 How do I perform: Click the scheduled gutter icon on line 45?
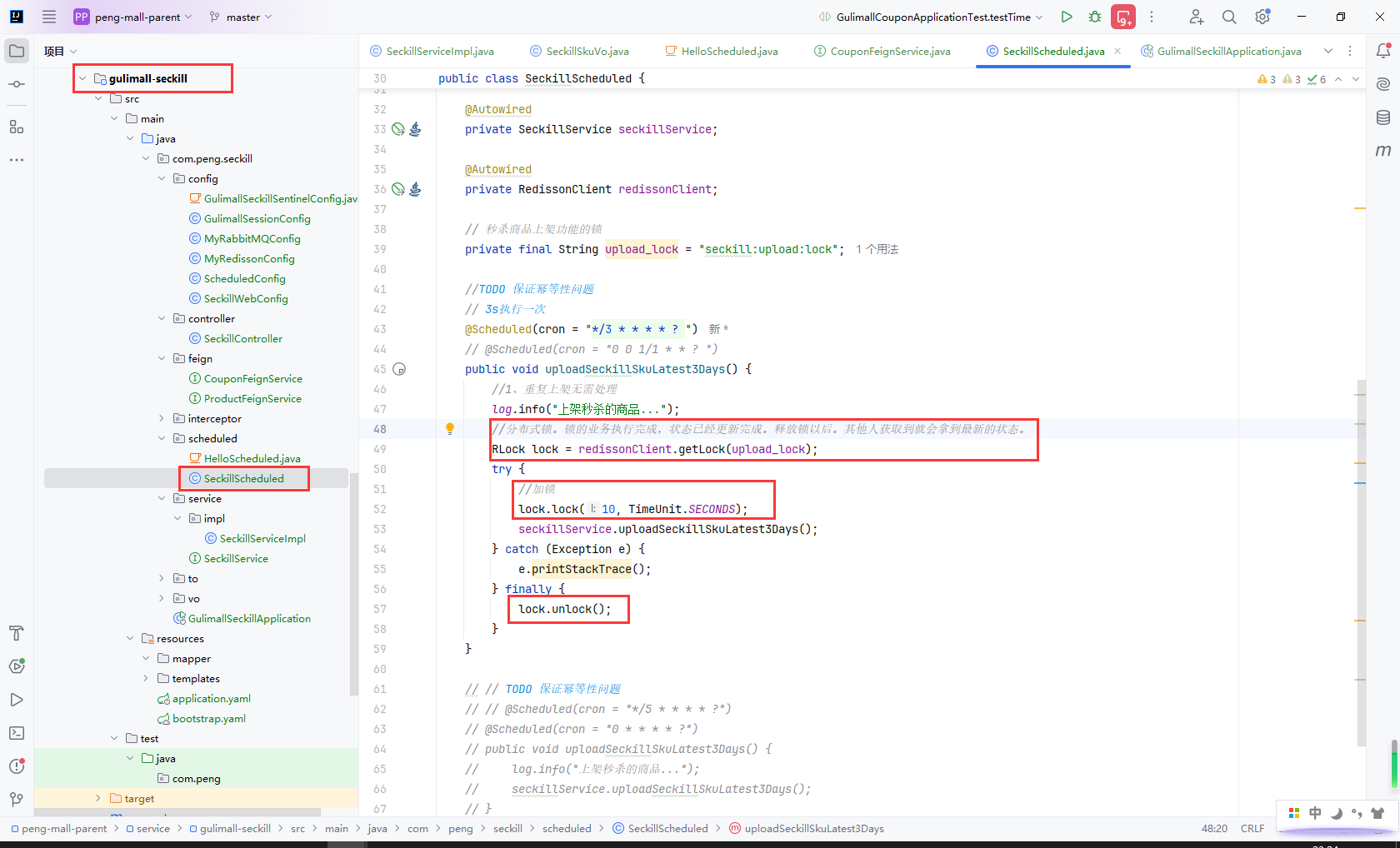click(399, 369)
